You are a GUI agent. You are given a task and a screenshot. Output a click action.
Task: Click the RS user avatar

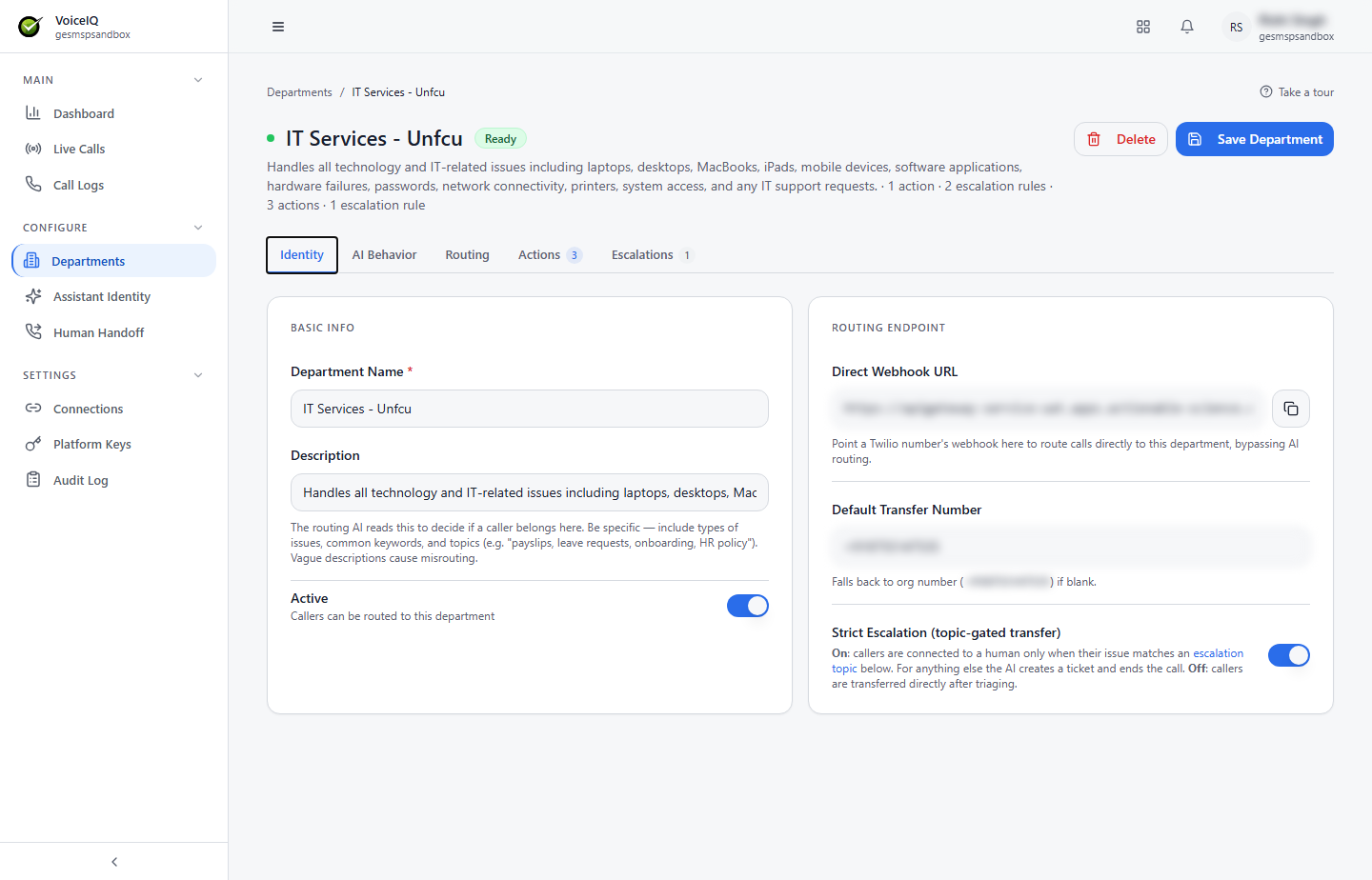pos(1236,27)
